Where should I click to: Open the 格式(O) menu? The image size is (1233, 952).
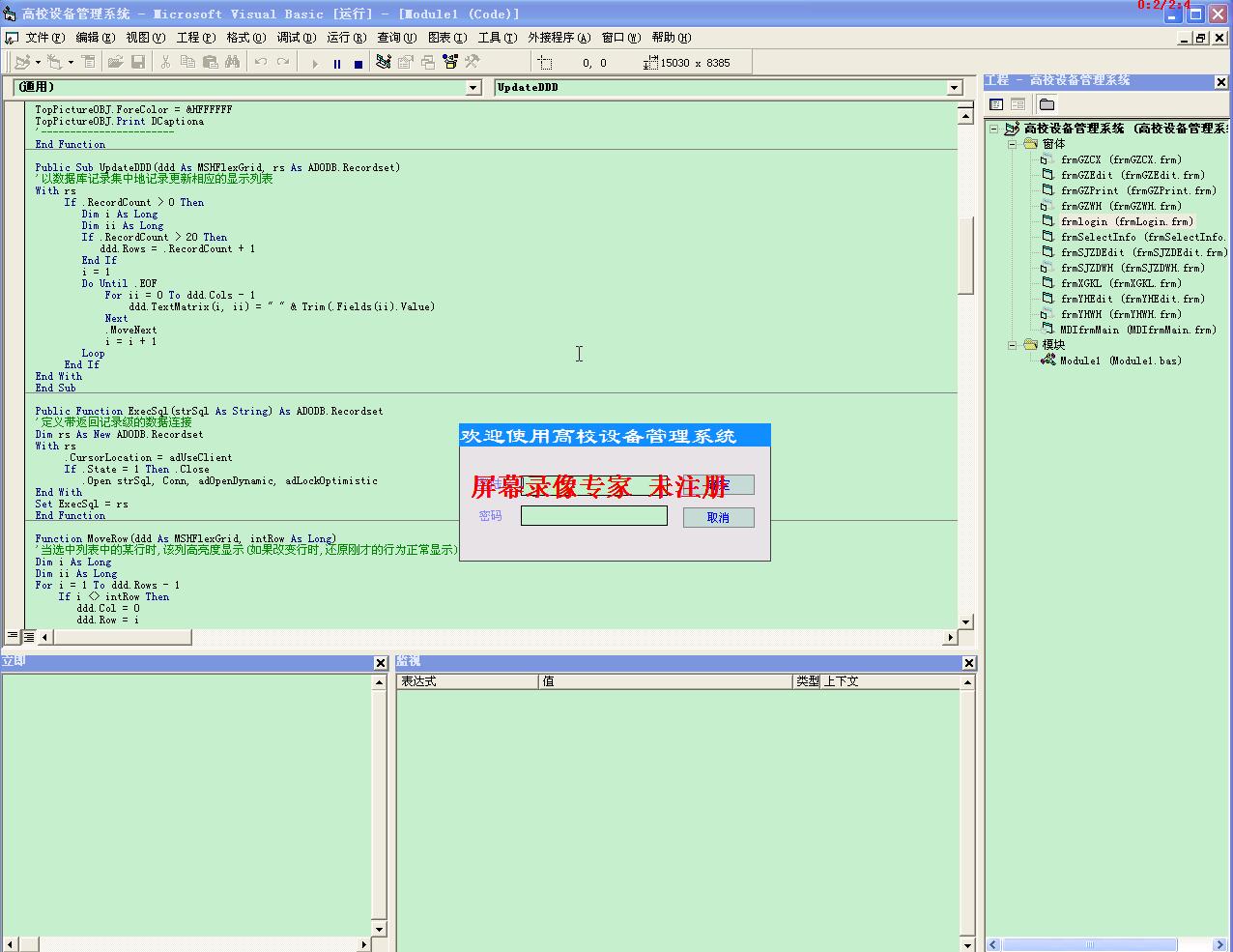tap(246, 38)
